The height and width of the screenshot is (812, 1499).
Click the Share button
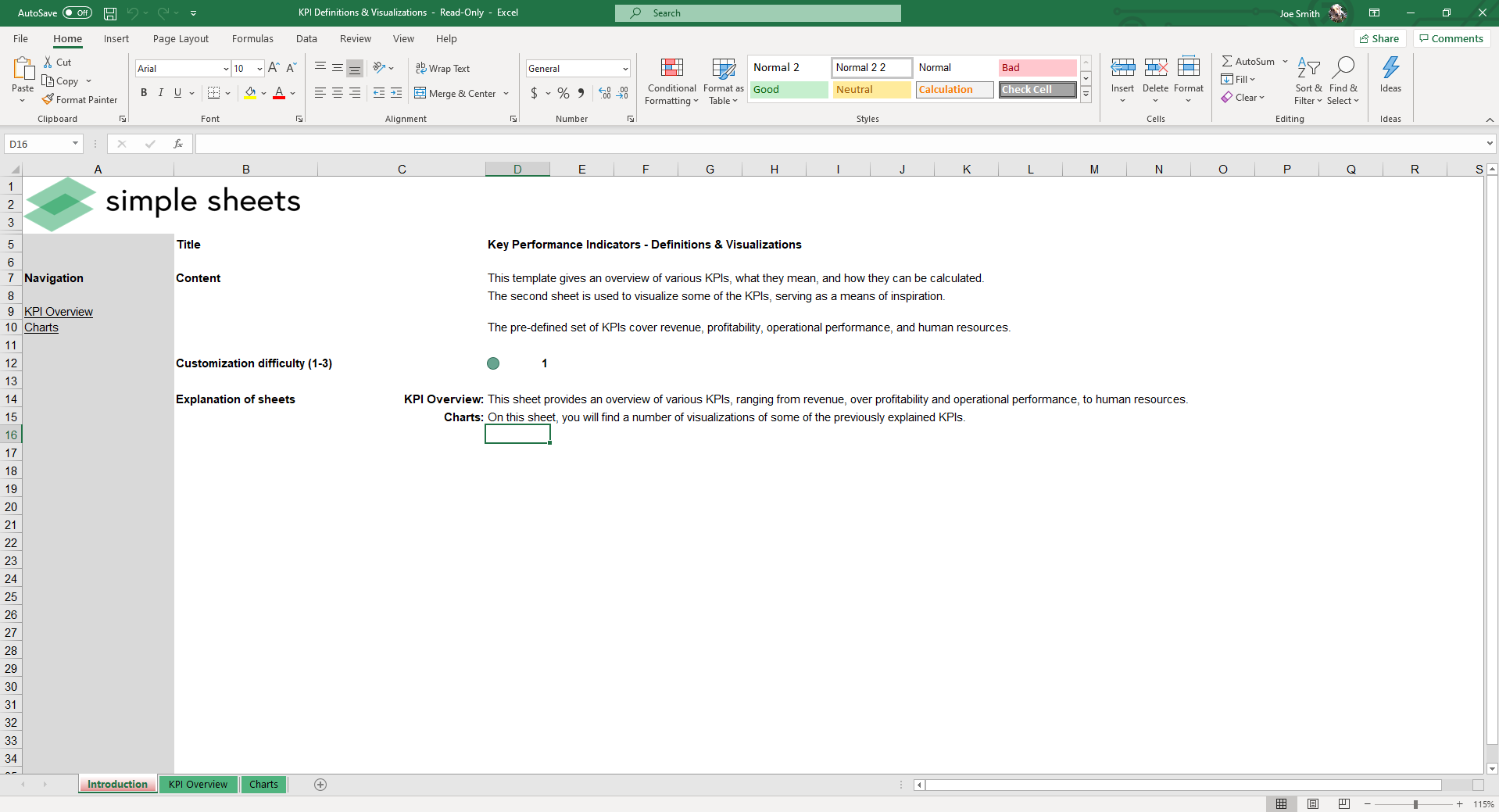click(1379, 39)
